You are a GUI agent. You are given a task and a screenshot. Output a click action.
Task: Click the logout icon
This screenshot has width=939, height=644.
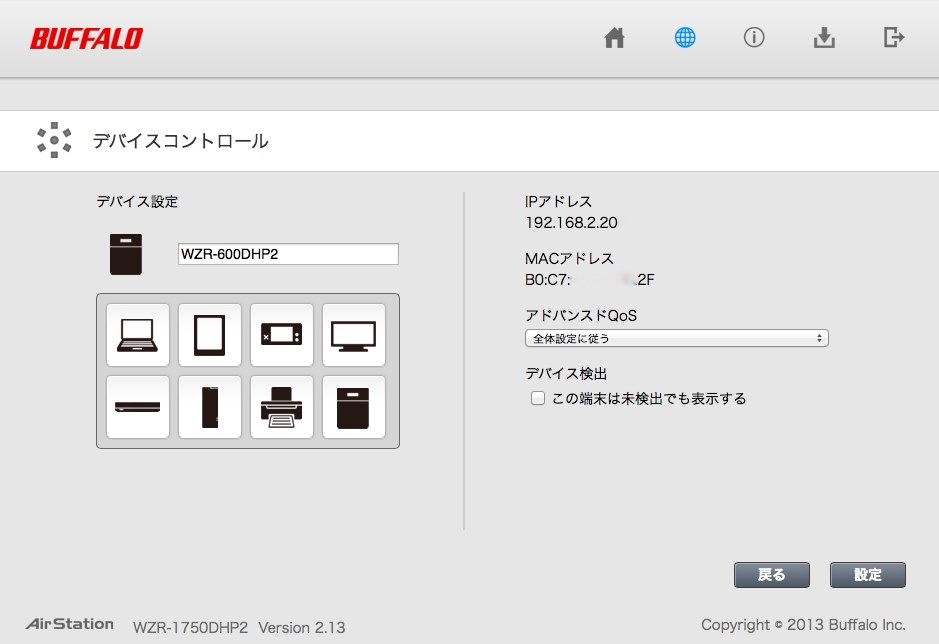coord(893,37)
